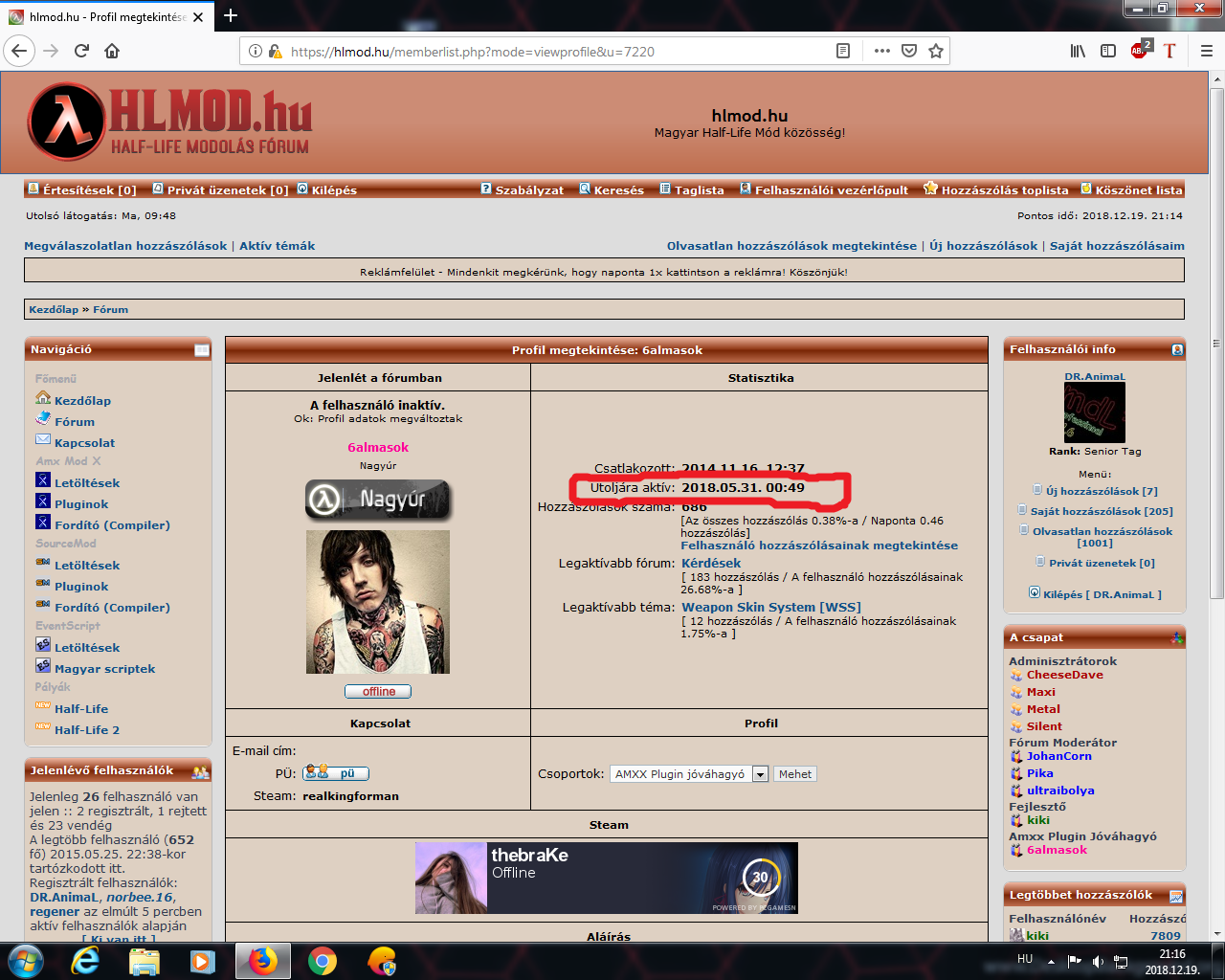Viewport: 1225px width, 980px height.
Task: Open CheeseDave administrator profile
Action: click(1064, 675)
